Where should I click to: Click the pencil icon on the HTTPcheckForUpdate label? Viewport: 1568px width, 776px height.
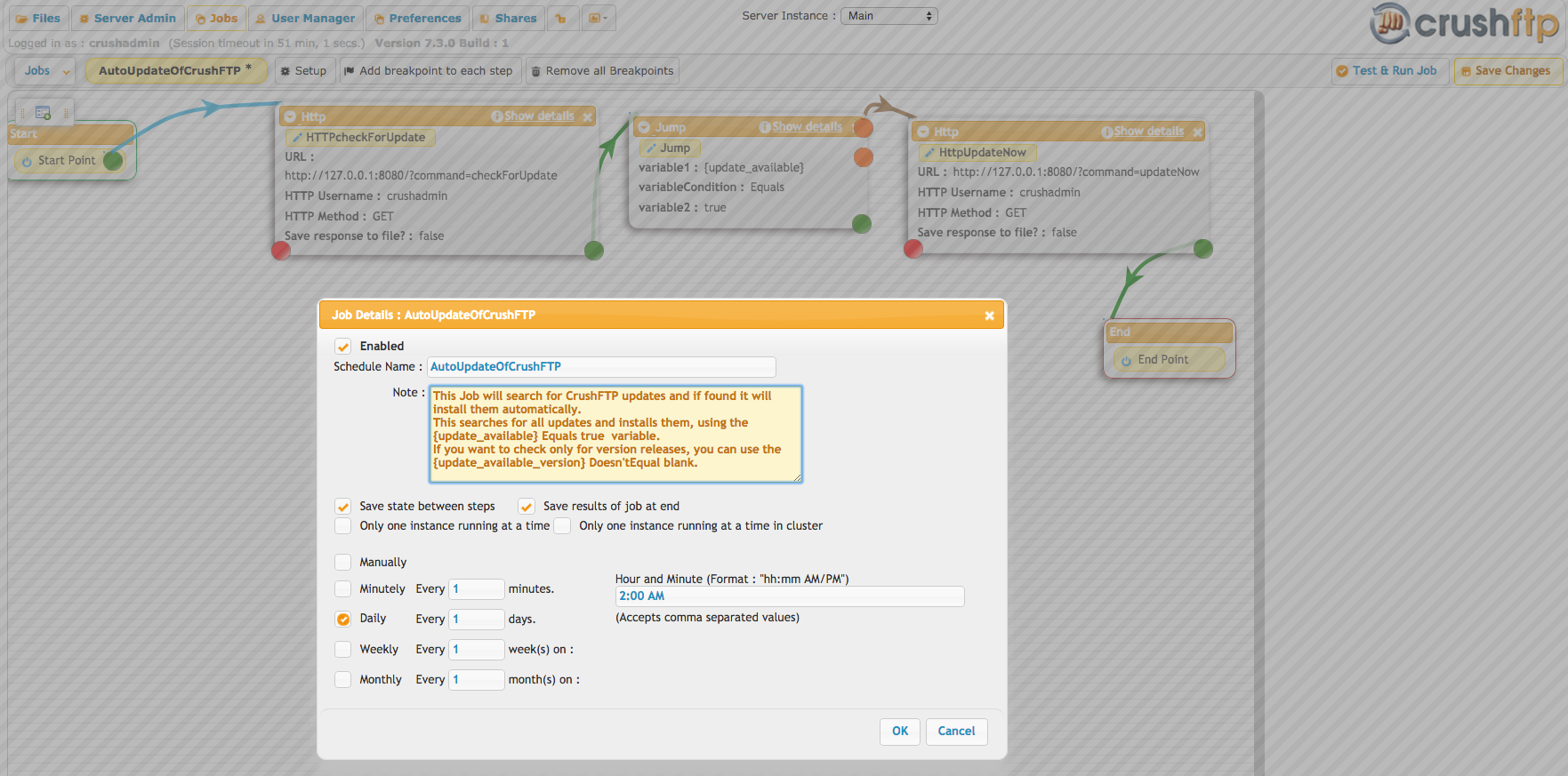point(297,138)
